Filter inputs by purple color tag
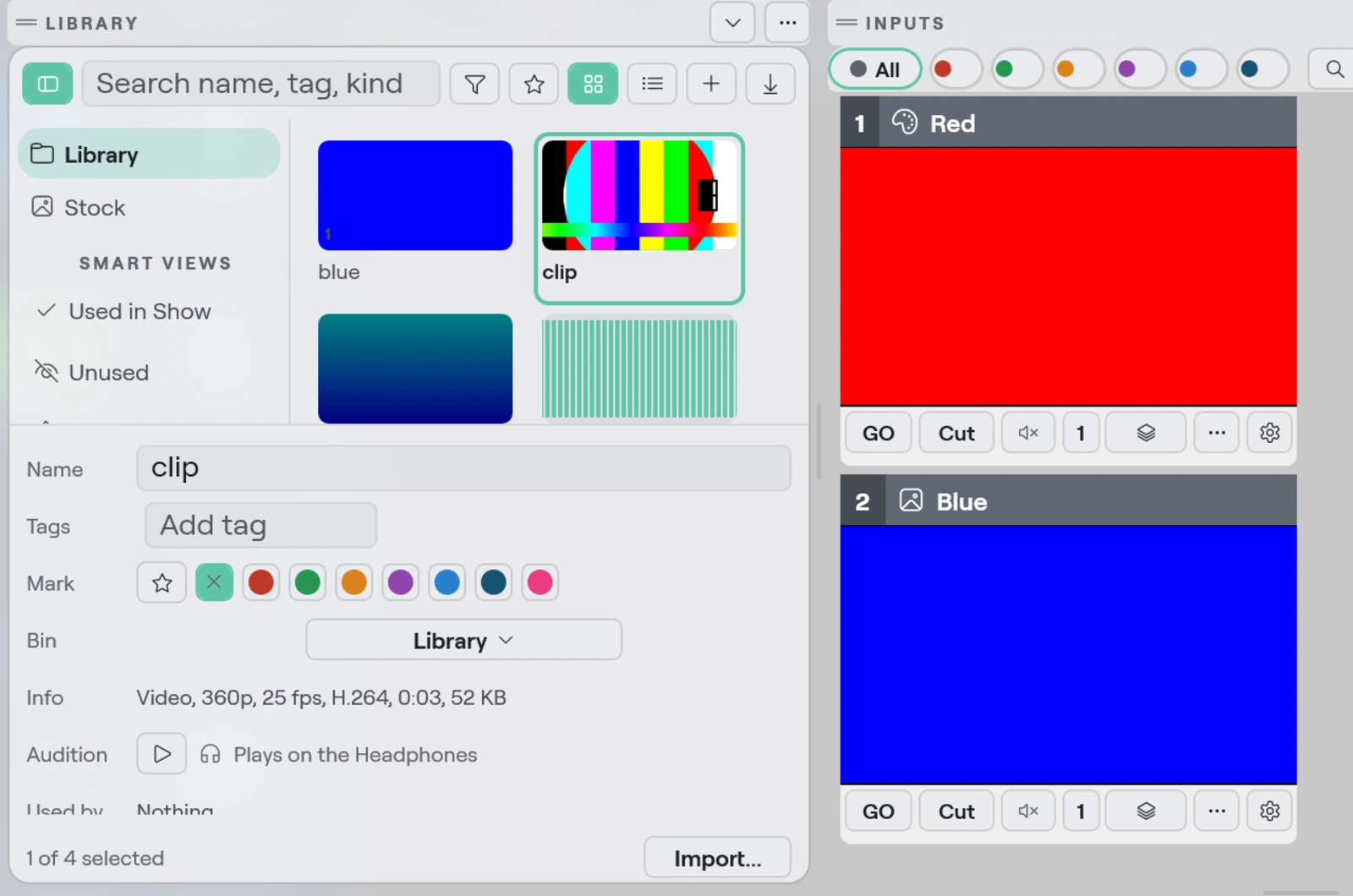Screen dimensions: 1353x896 tap(1140, 69)
